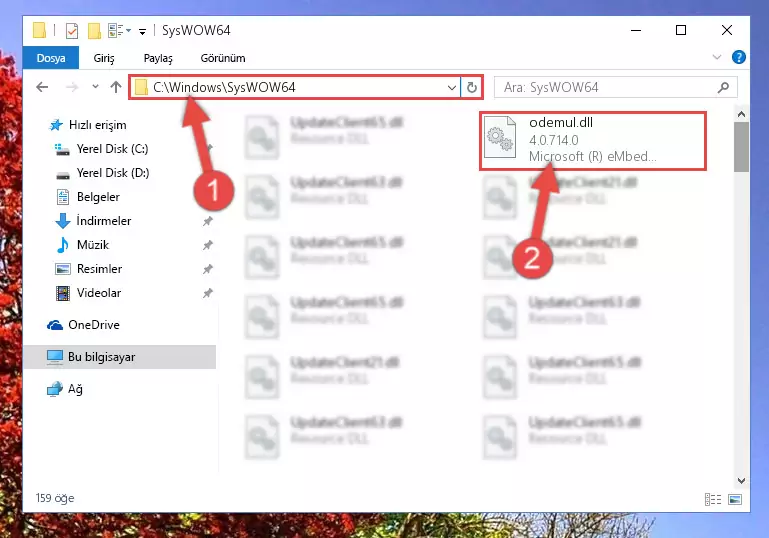Expand the address bar history dropdown
This screenshot has height=538, width=769.
click(452, 88)
